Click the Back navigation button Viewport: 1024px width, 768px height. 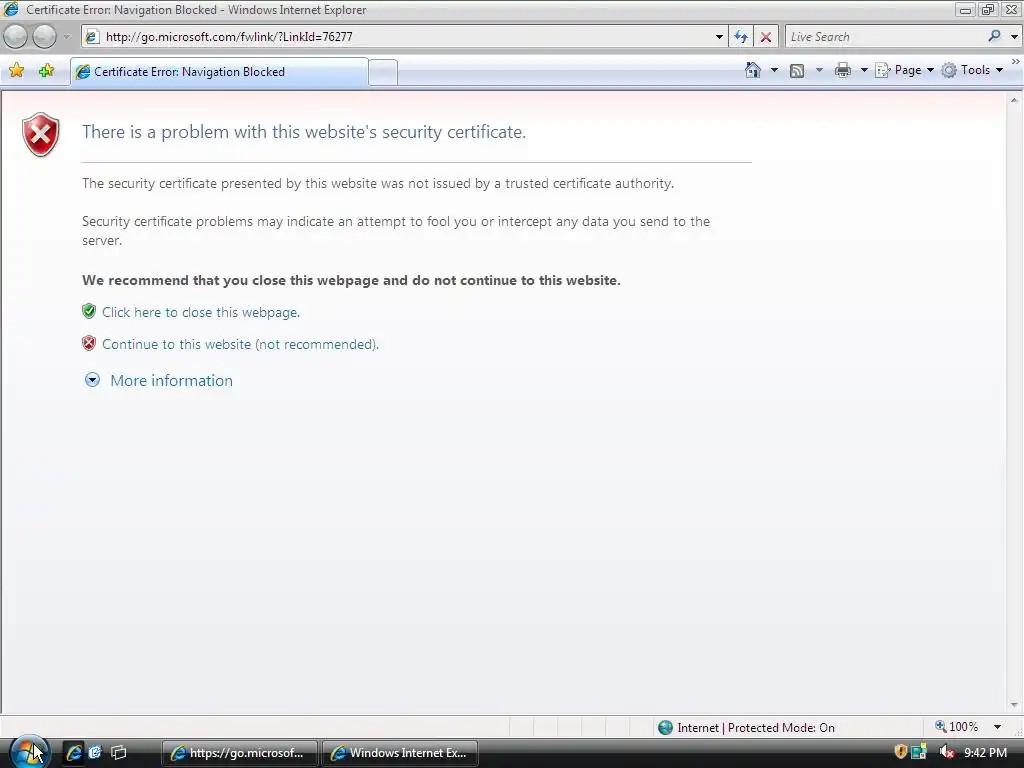coord(16,37)
